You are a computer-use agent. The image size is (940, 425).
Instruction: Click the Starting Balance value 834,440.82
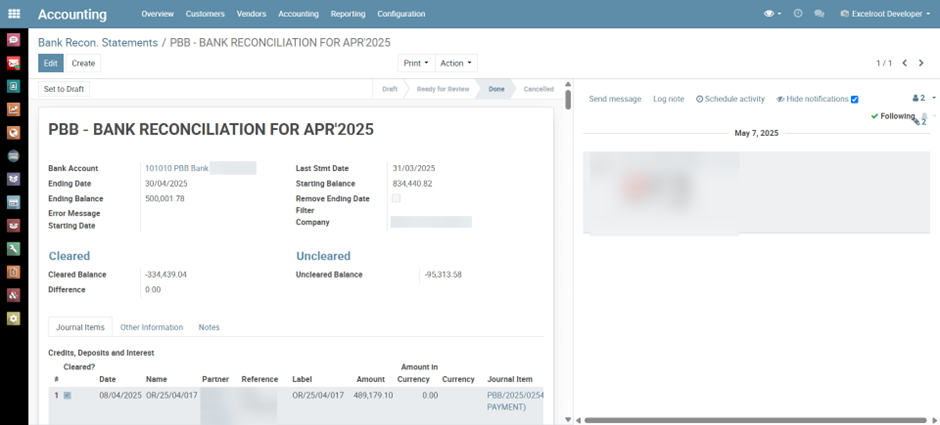coord(412,183)
